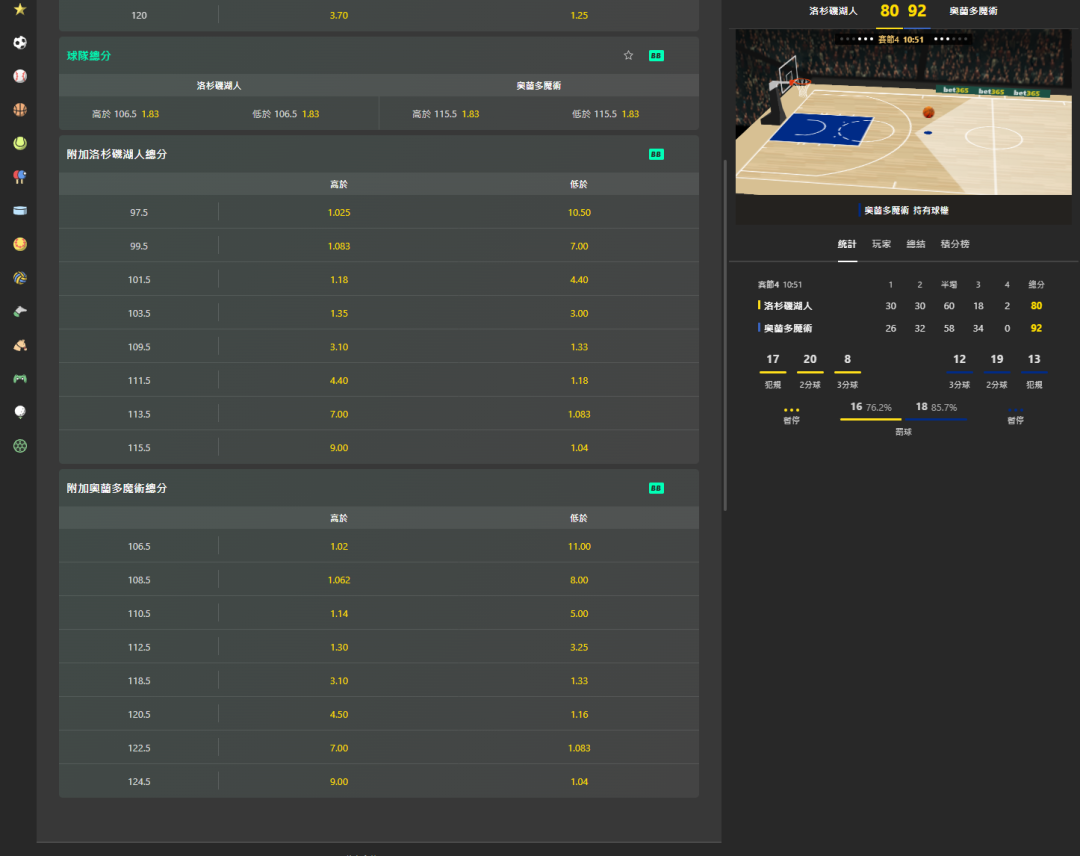Click BB badge on 附加洛杉磯湖人總分
The height and width of the screenshot is (856, 1080).
click(656, 154)
